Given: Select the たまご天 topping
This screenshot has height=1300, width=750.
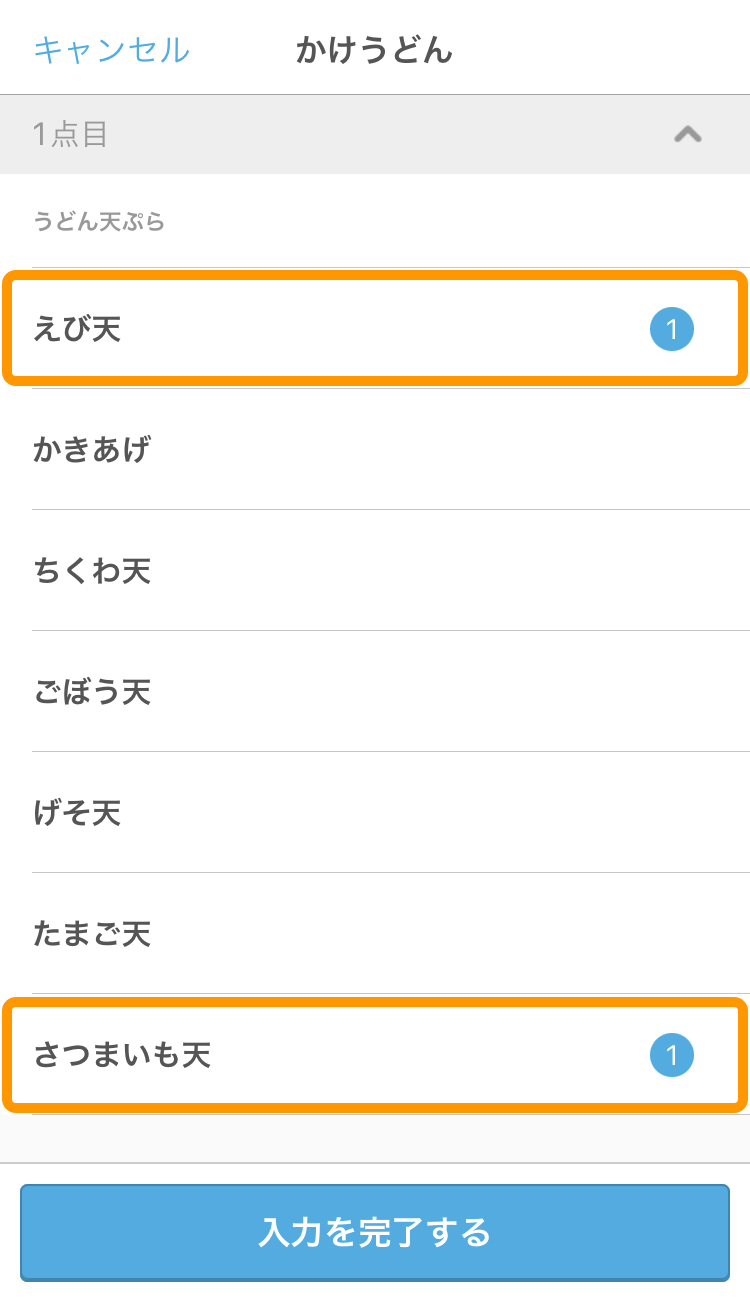Looking at the screenshot, I should pyautogui.click(x=375, y=934).
